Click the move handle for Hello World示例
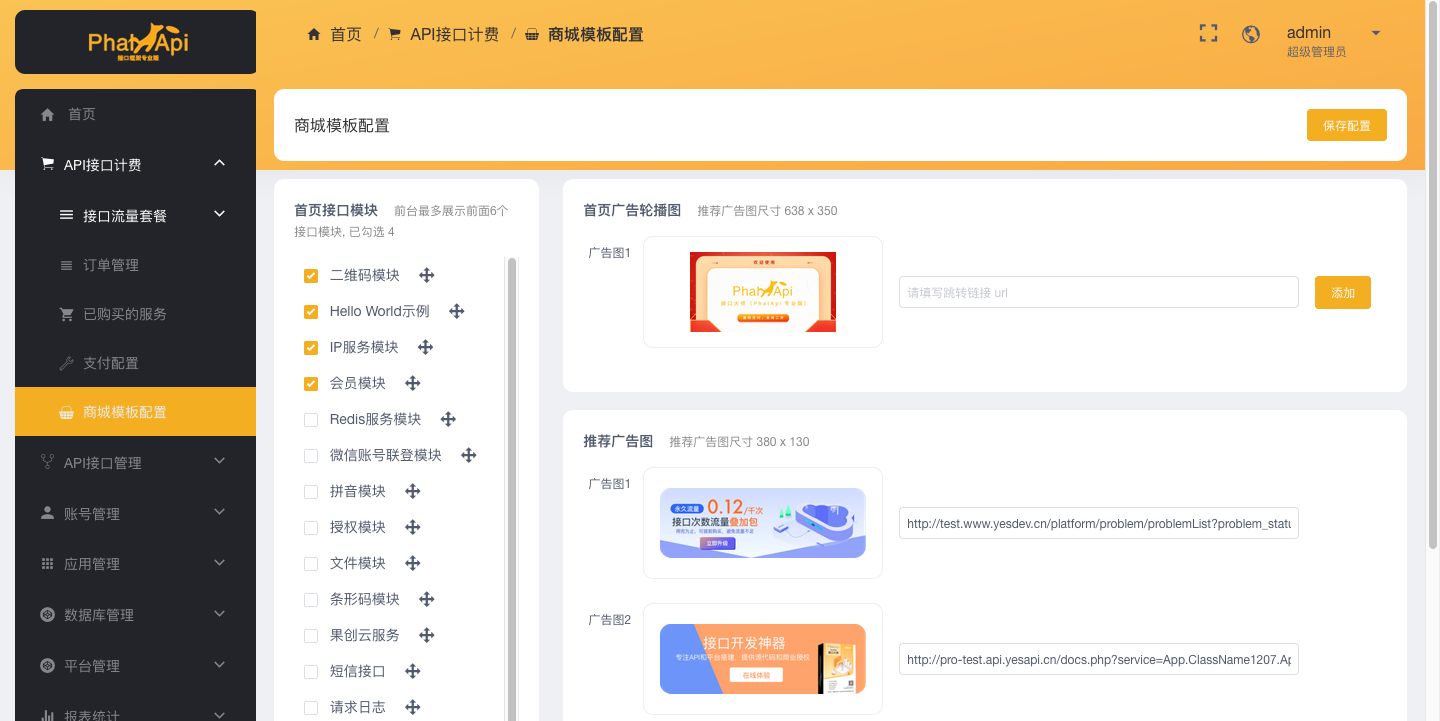Screen dimensions: 1440x721 point(457,311)
